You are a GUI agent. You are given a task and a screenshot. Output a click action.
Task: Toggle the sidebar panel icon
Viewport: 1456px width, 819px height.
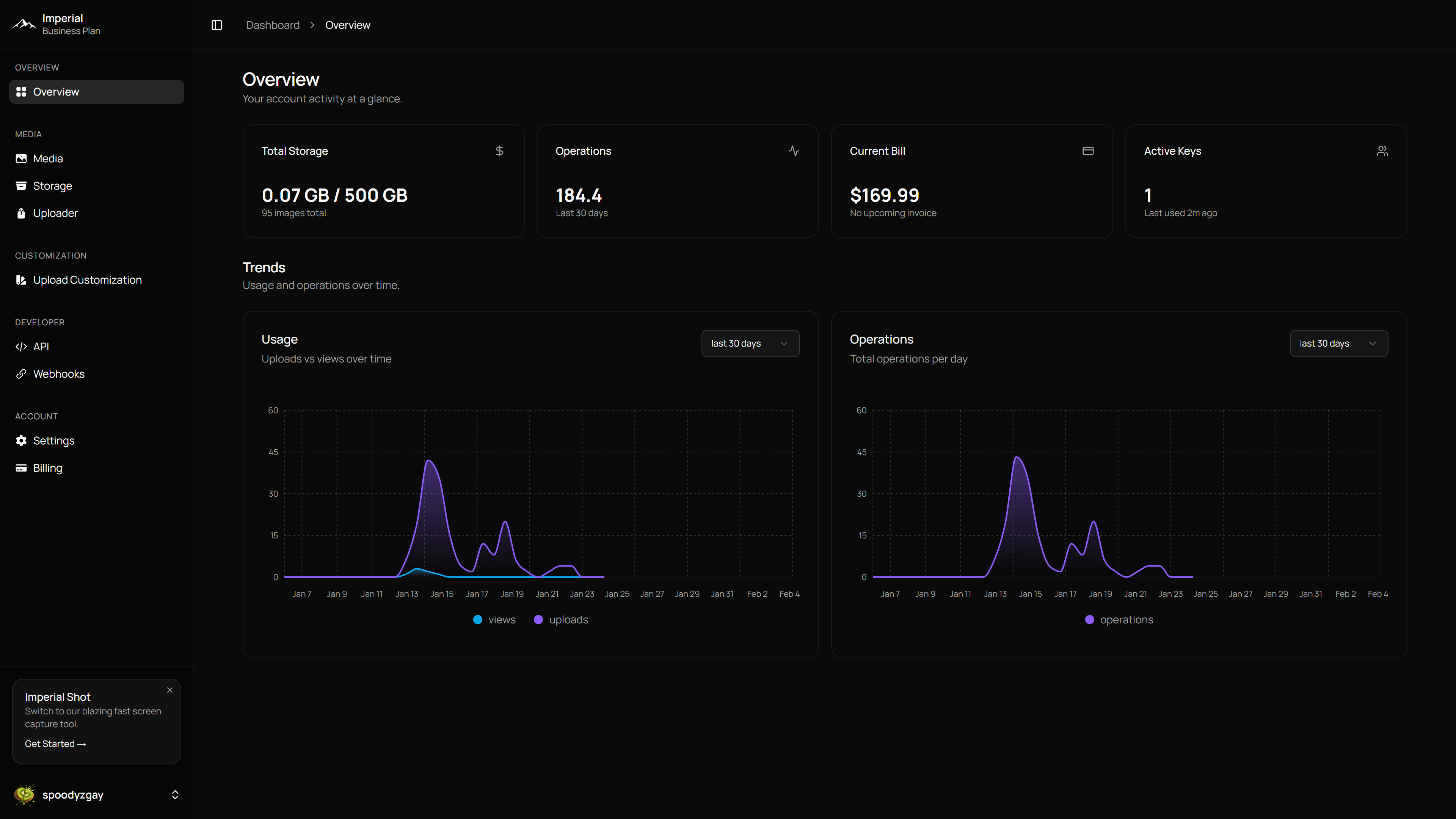[217, 25]
